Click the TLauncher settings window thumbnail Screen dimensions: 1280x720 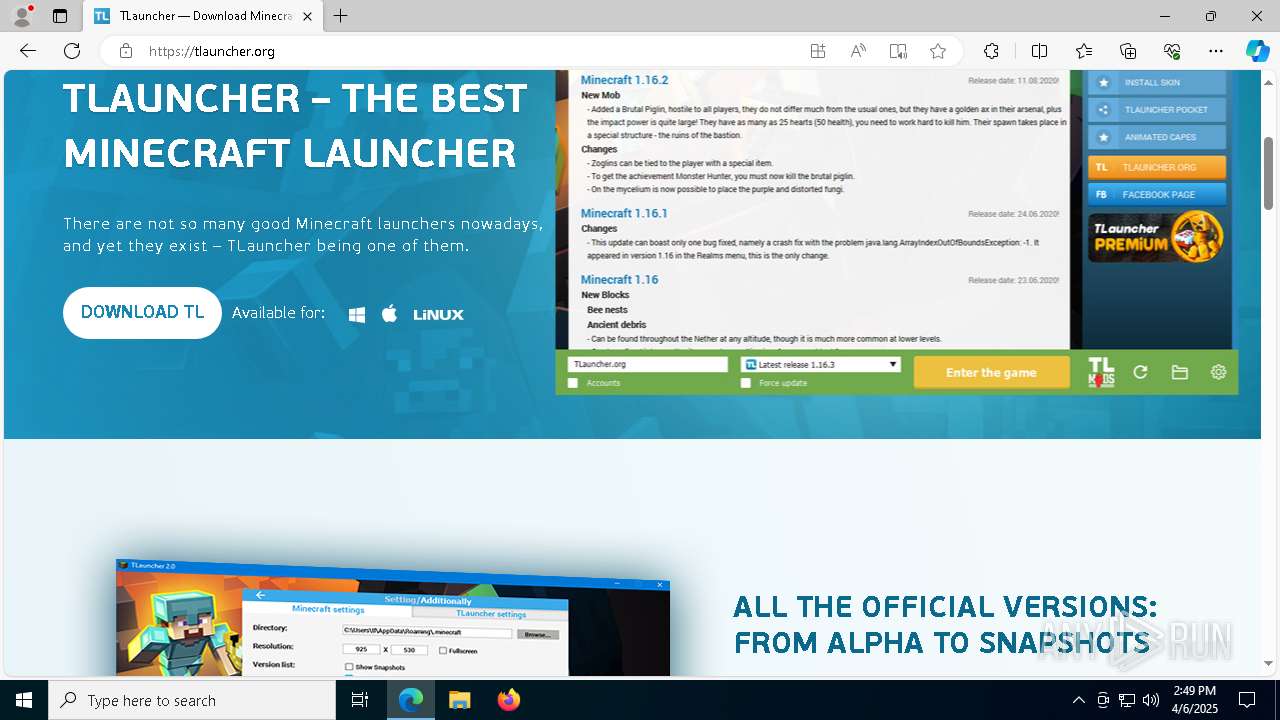pyautogui.click(x=393, y=617)
